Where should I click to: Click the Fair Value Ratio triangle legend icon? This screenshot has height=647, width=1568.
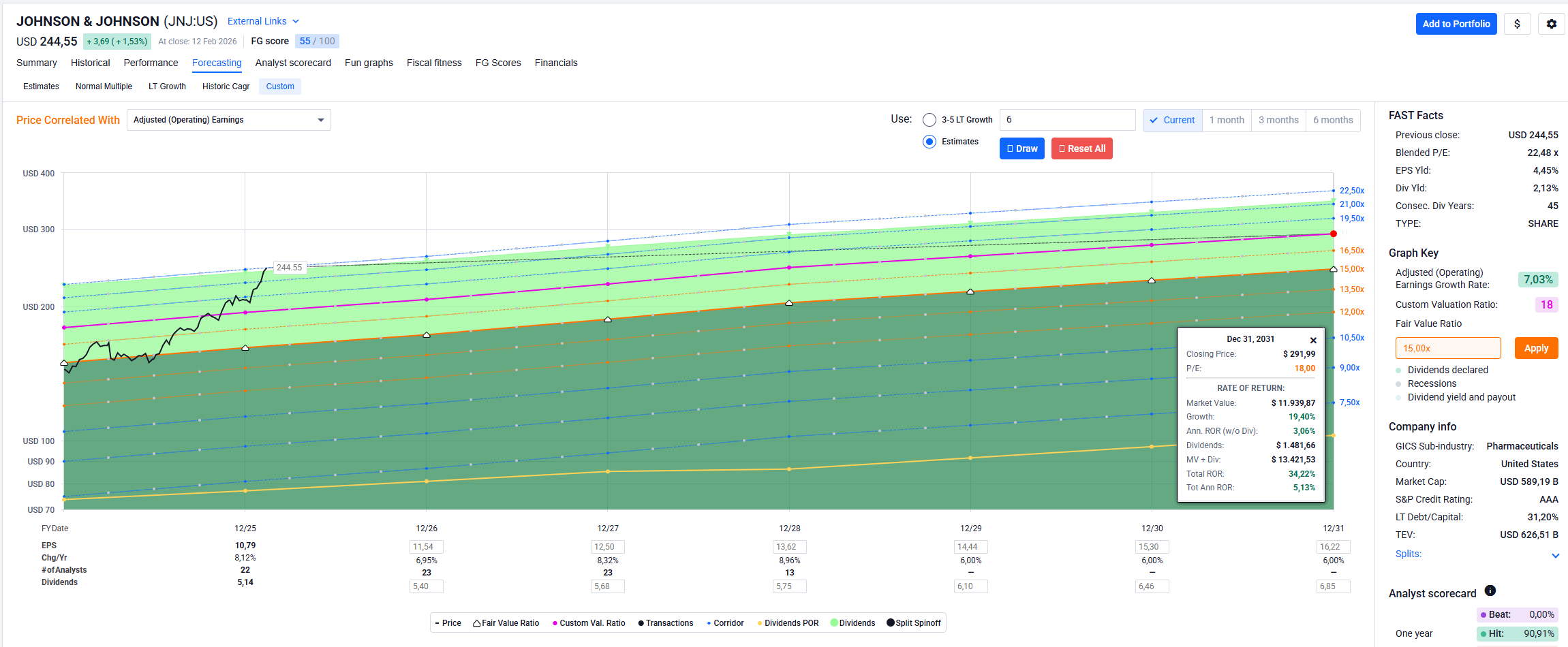[x=477, y=623]
